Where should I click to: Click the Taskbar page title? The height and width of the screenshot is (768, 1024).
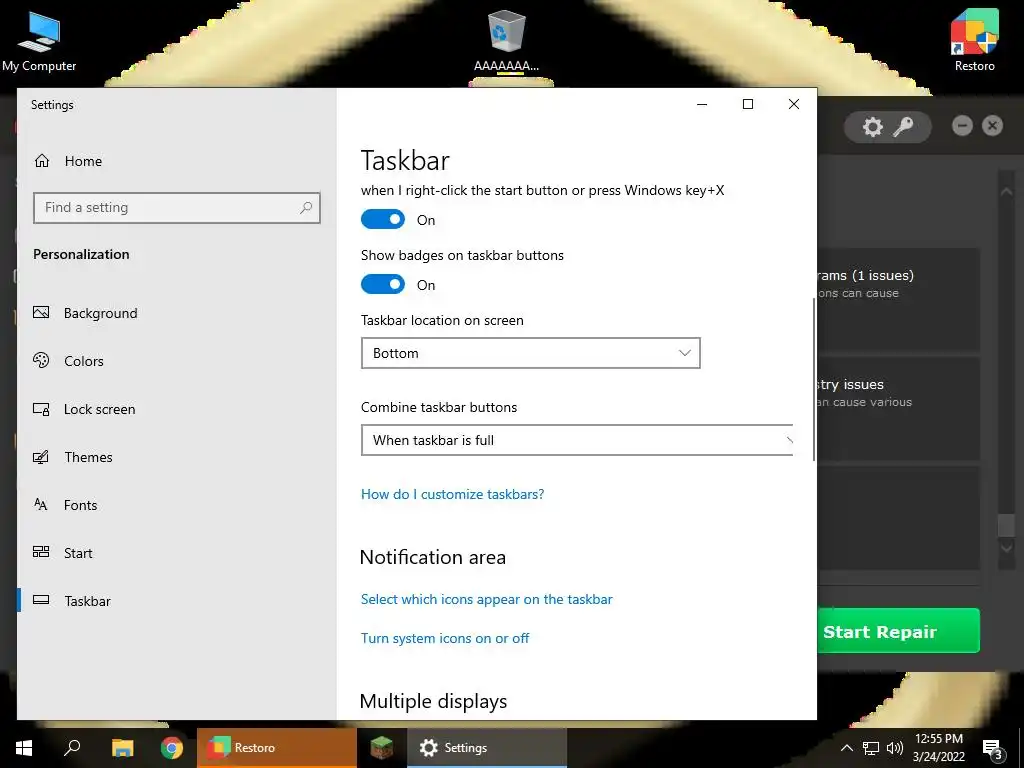pos(405,160)
